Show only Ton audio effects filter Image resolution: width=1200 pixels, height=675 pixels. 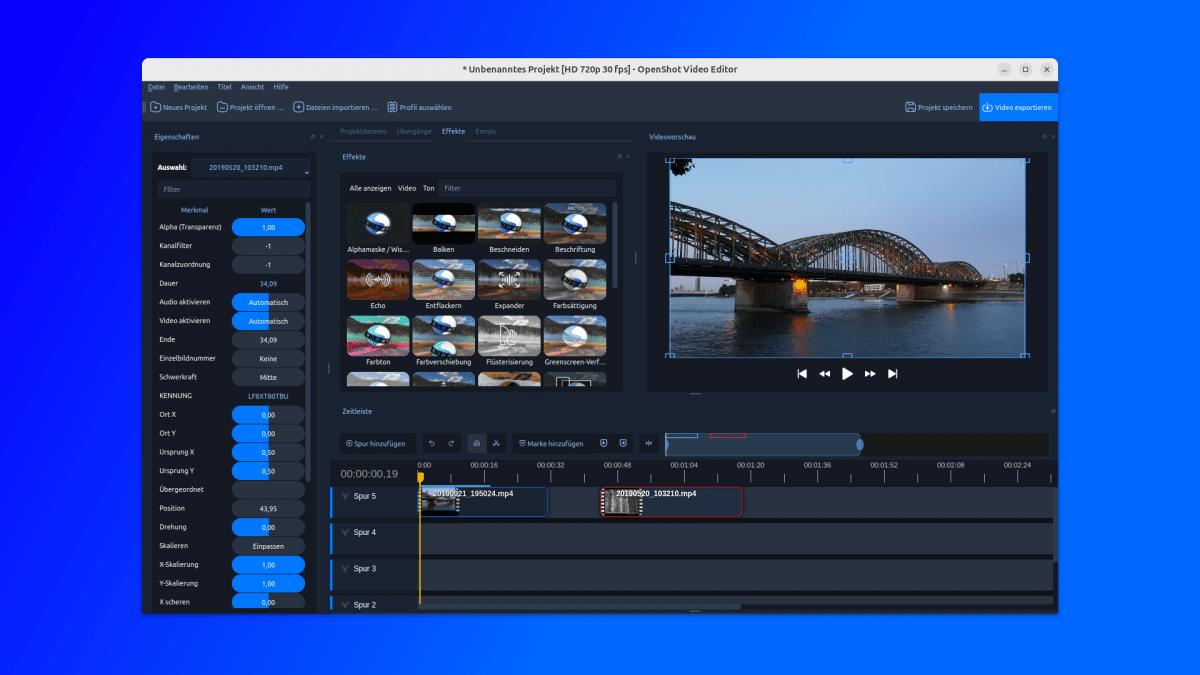tap(428, 188)
